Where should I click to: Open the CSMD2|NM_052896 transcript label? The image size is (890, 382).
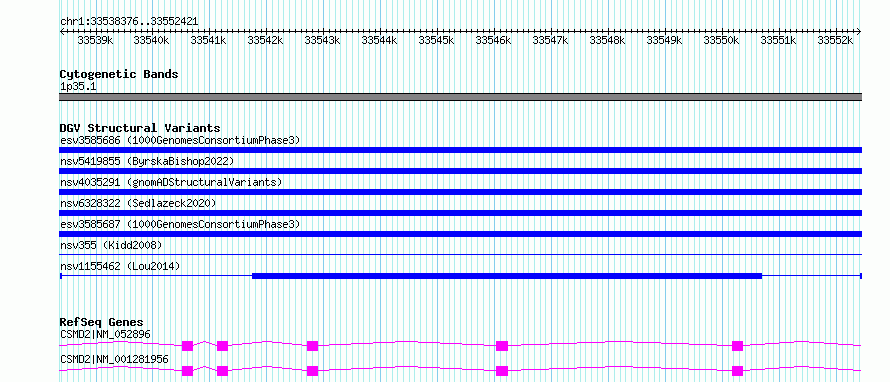pyautogui.click(x=106, y=334)
